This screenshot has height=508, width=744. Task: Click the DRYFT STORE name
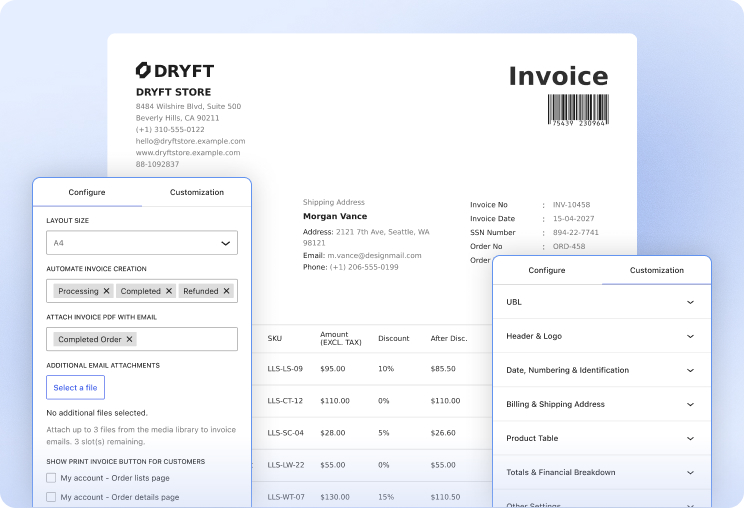[173, 92]
